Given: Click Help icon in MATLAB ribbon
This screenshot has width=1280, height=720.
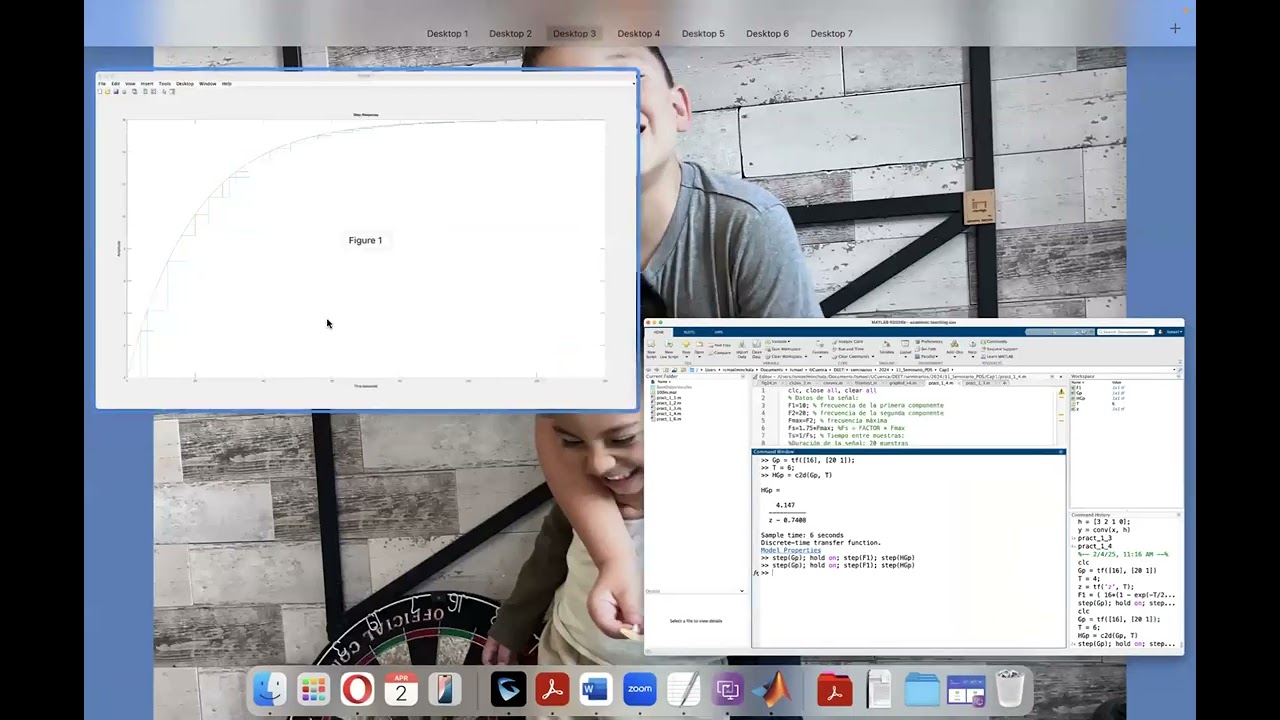Looking at the screenshot, I should (972, 349).
